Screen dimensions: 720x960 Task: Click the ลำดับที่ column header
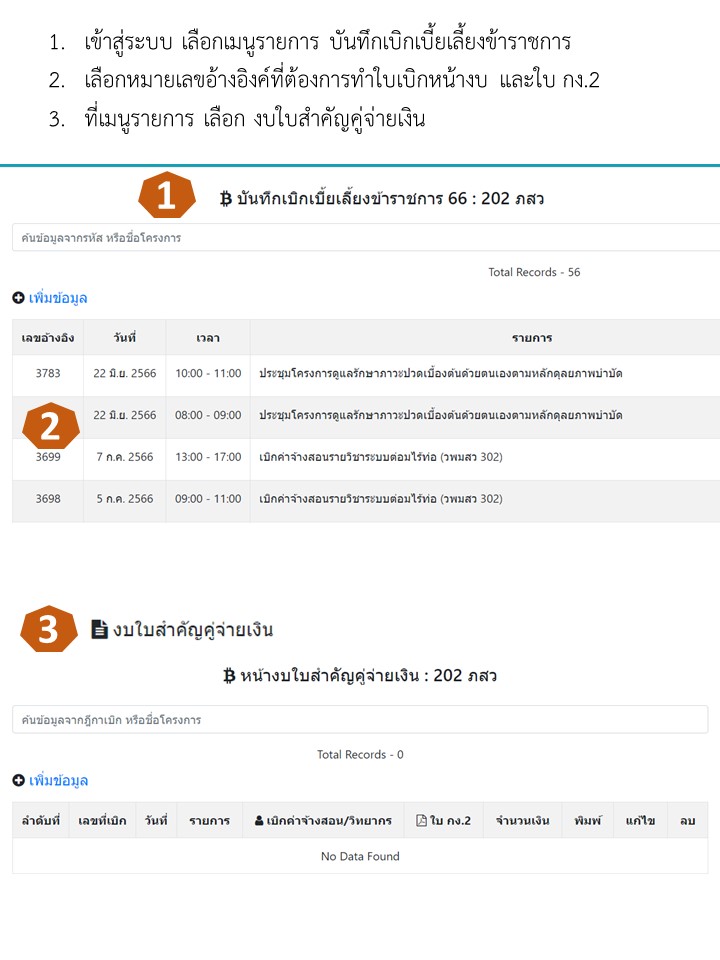(40, 820)
